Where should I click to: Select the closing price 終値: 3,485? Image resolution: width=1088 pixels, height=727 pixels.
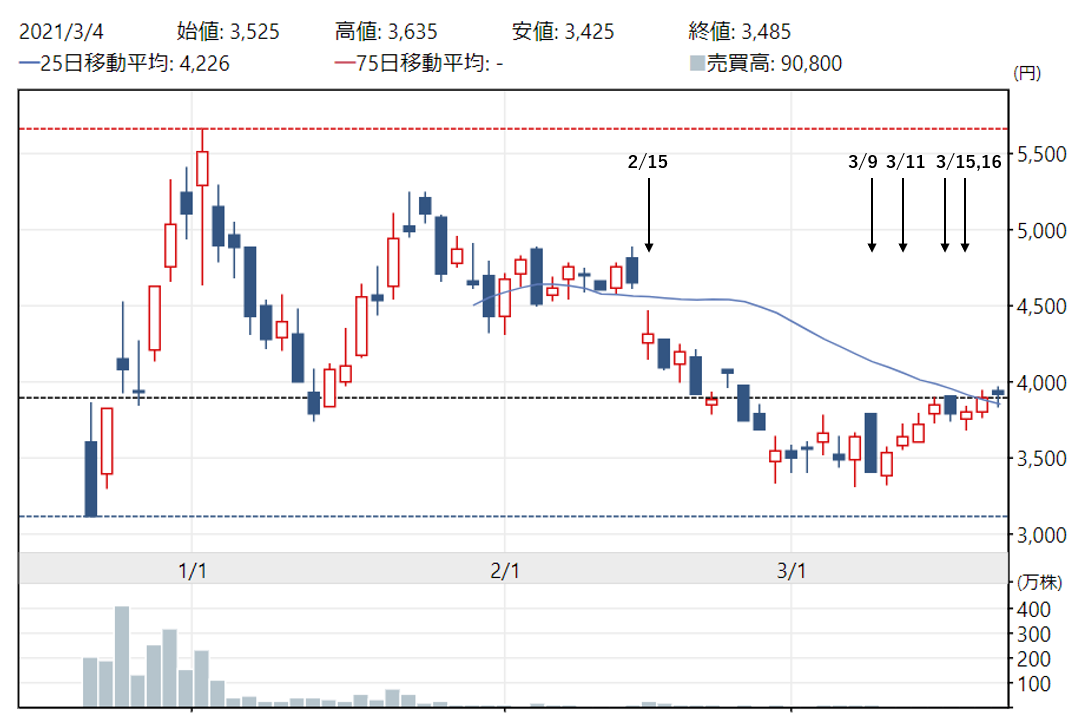click(x=740, y=31)
